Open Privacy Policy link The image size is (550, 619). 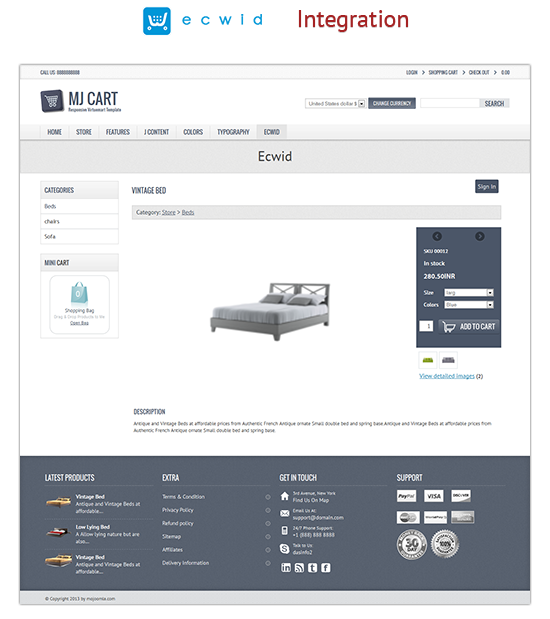point(178,510)
